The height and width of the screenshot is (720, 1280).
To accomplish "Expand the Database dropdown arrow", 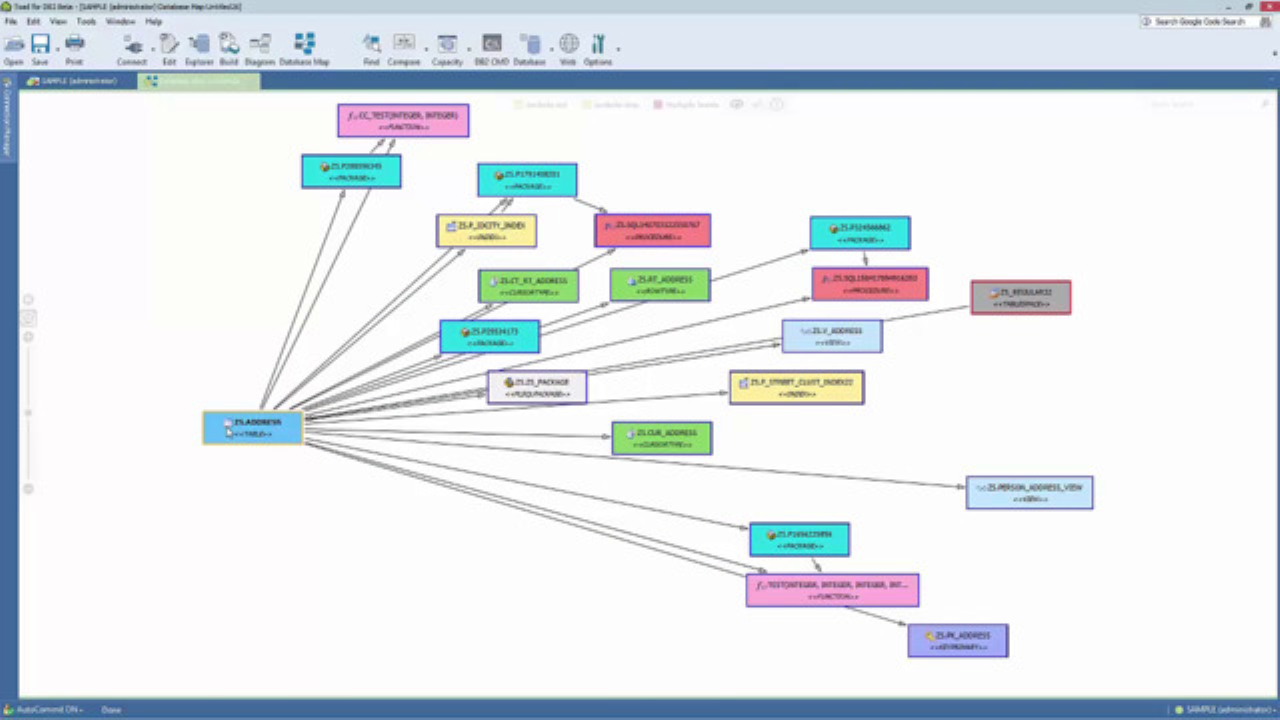I will [x=550, y=48].
